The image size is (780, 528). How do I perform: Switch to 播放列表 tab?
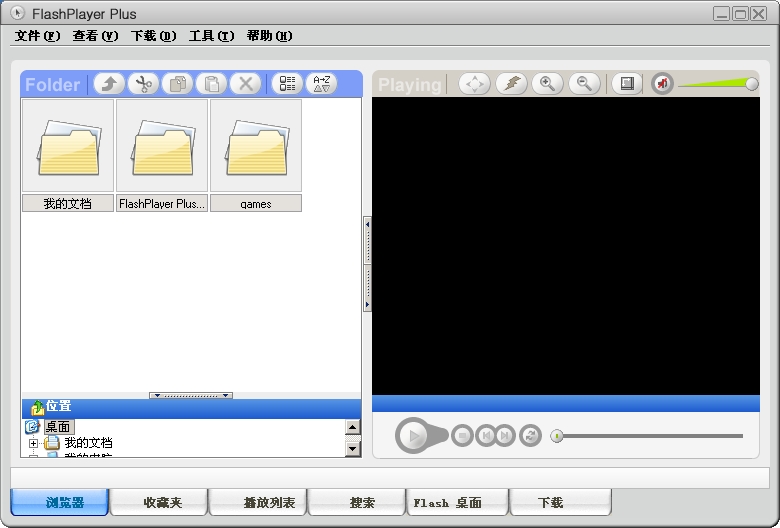(258, 502)
